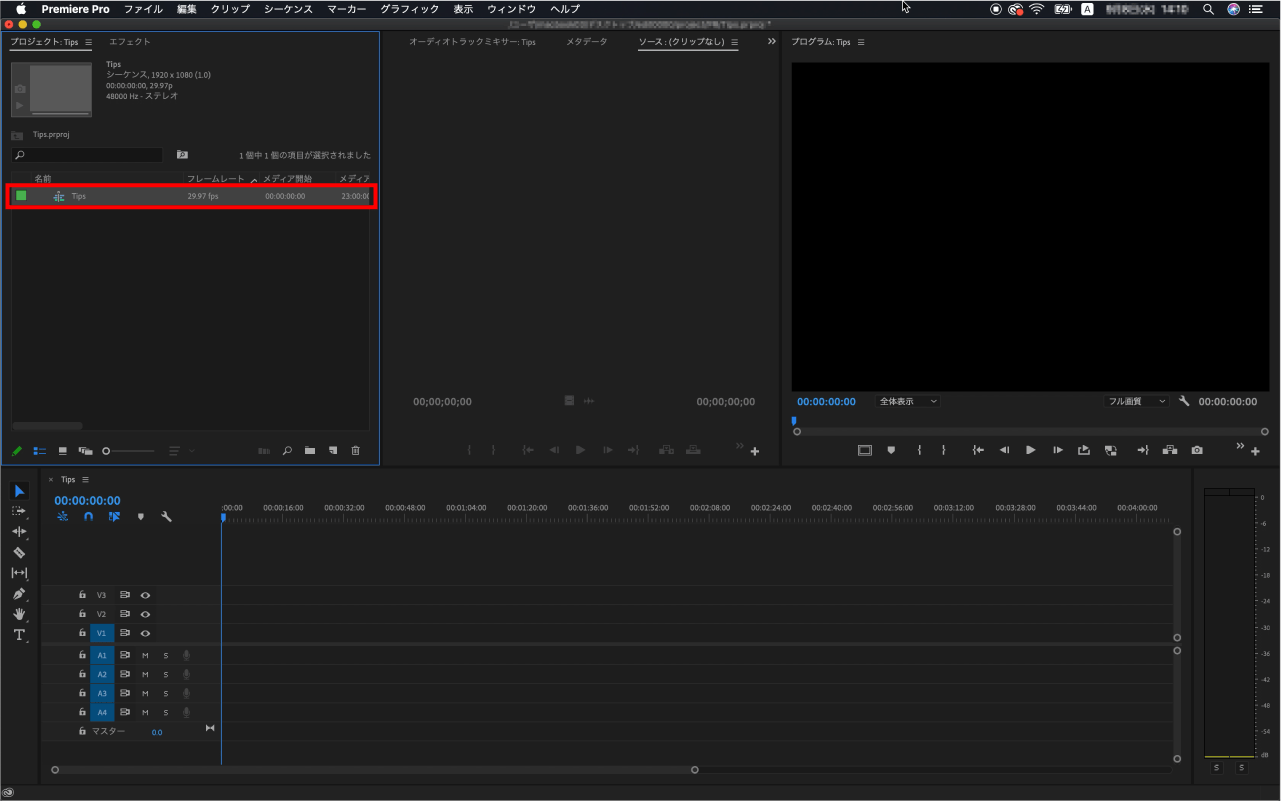Select the Pen tool
The image size is (1281, 801).
point(19,594)
